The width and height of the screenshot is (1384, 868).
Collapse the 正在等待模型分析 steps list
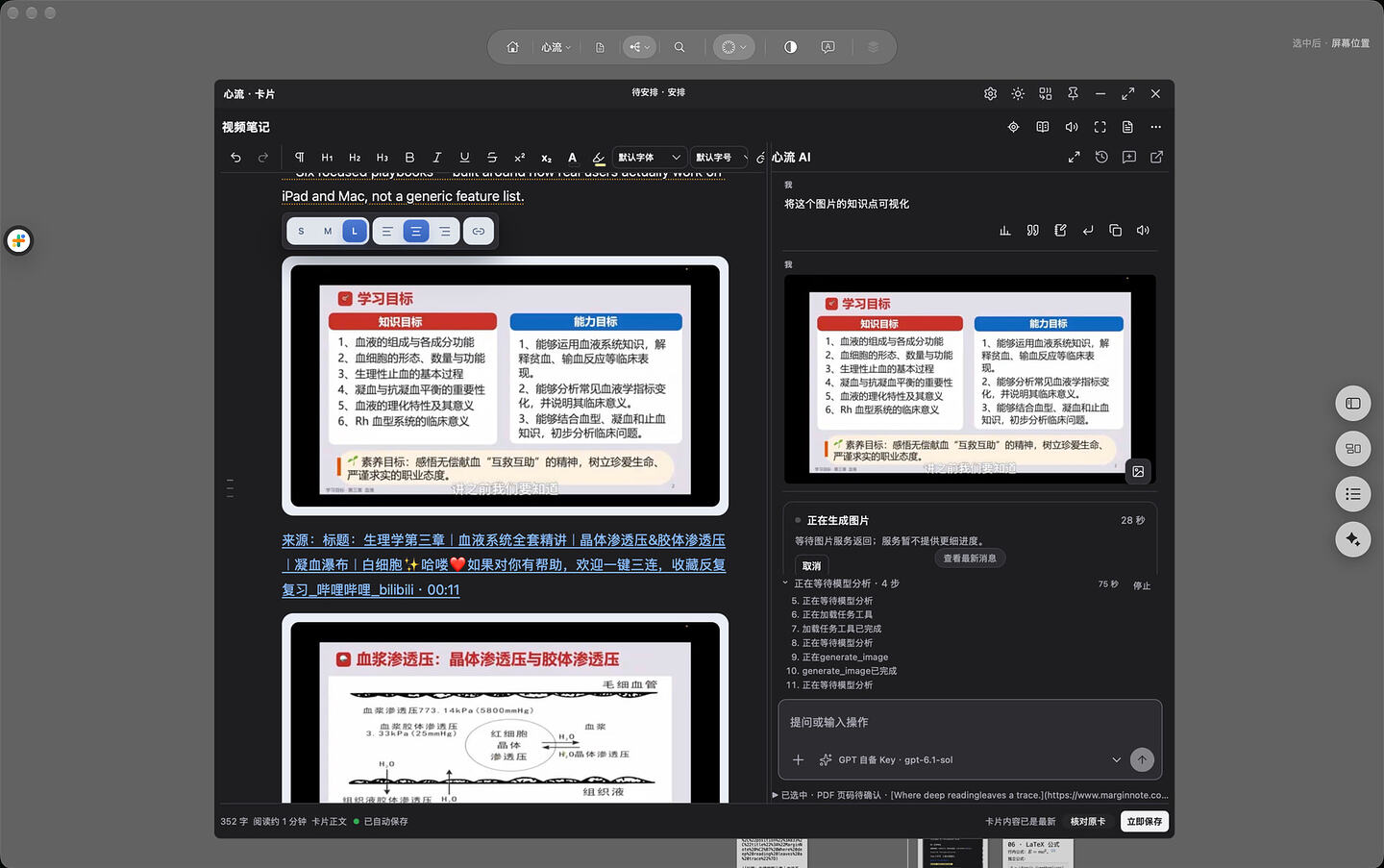tap(784, 583)
